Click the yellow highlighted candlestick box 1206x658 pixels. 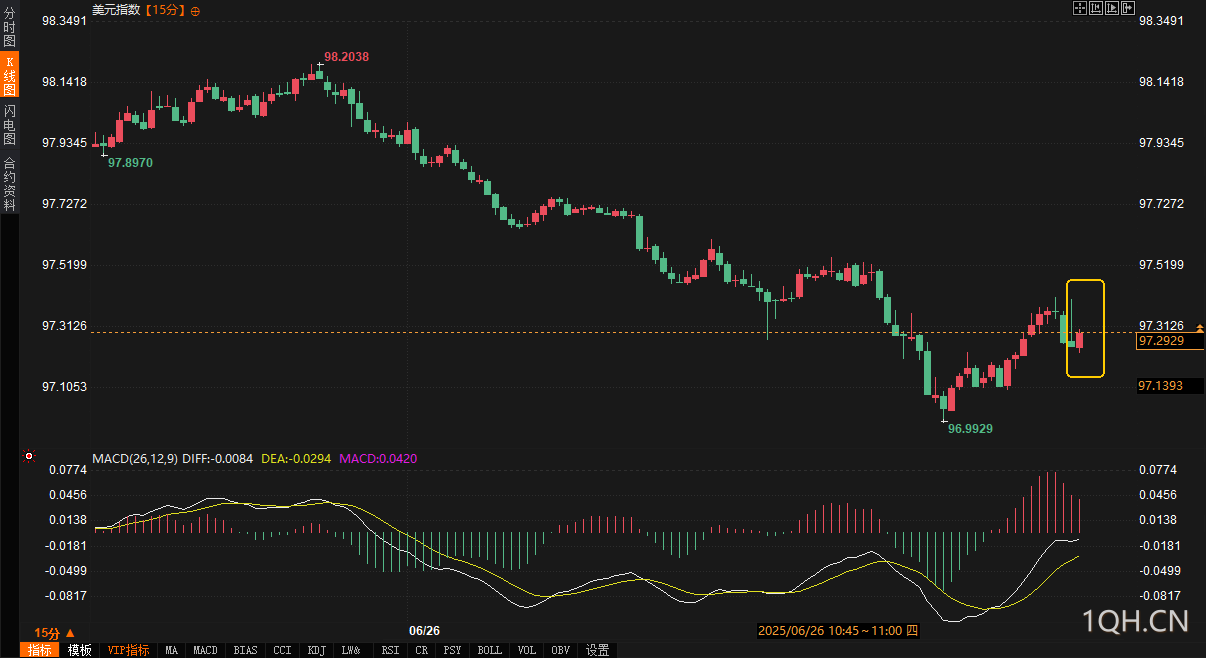coord(1085,328)
